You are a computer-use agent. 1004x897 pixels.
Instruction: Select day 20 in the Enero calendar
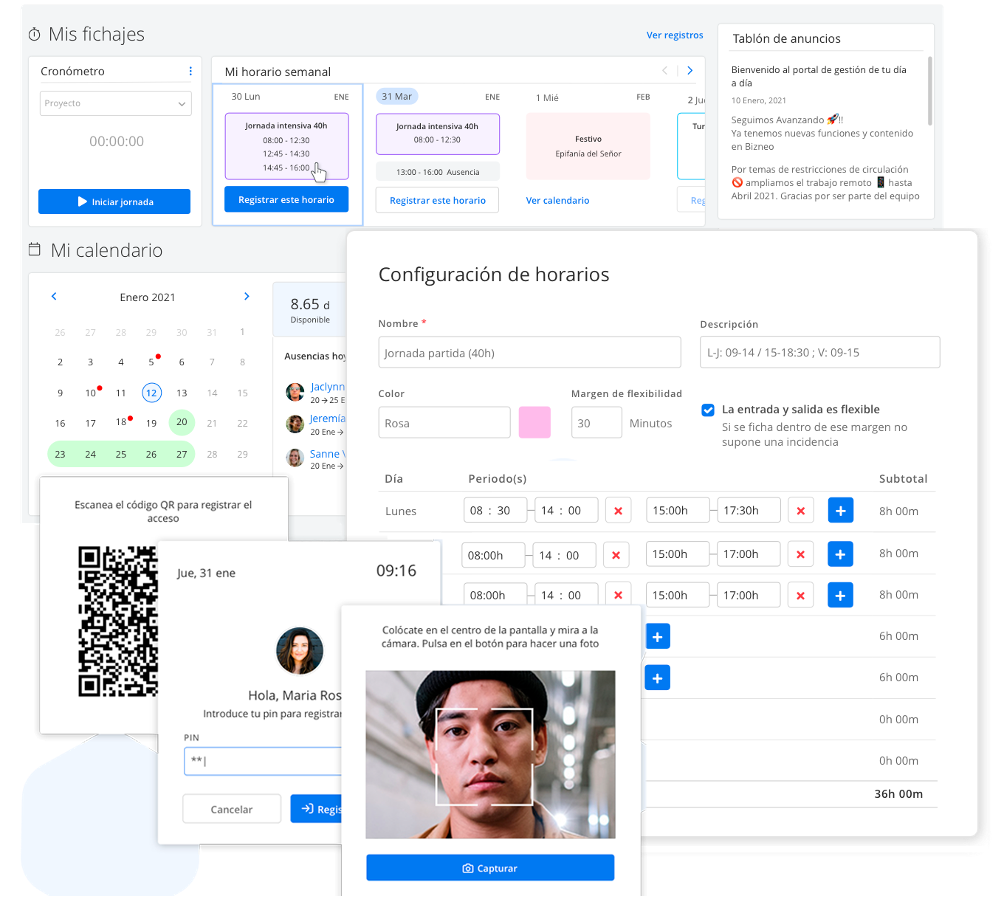[182, 423]
